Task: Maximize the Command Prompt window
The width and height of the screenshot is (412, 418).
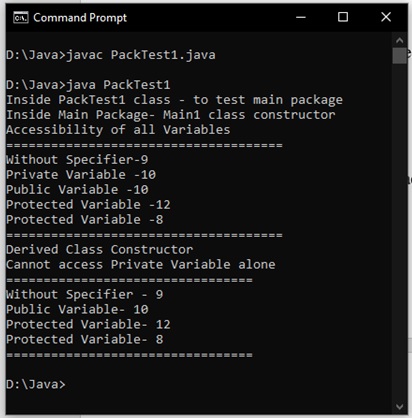Action: pyautogui.click(x=343, y=17)
